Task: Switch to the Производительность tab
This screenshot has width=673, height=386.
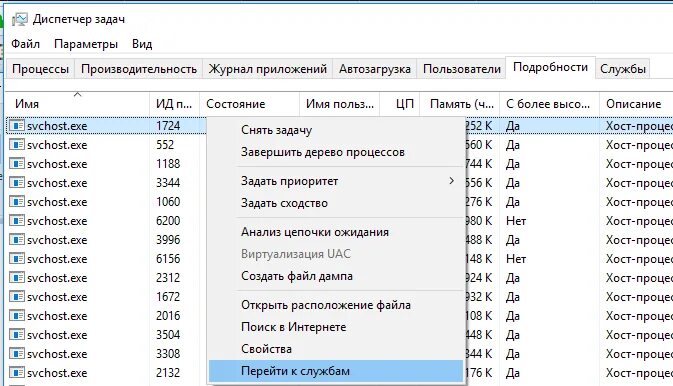Action: [139, 69]
